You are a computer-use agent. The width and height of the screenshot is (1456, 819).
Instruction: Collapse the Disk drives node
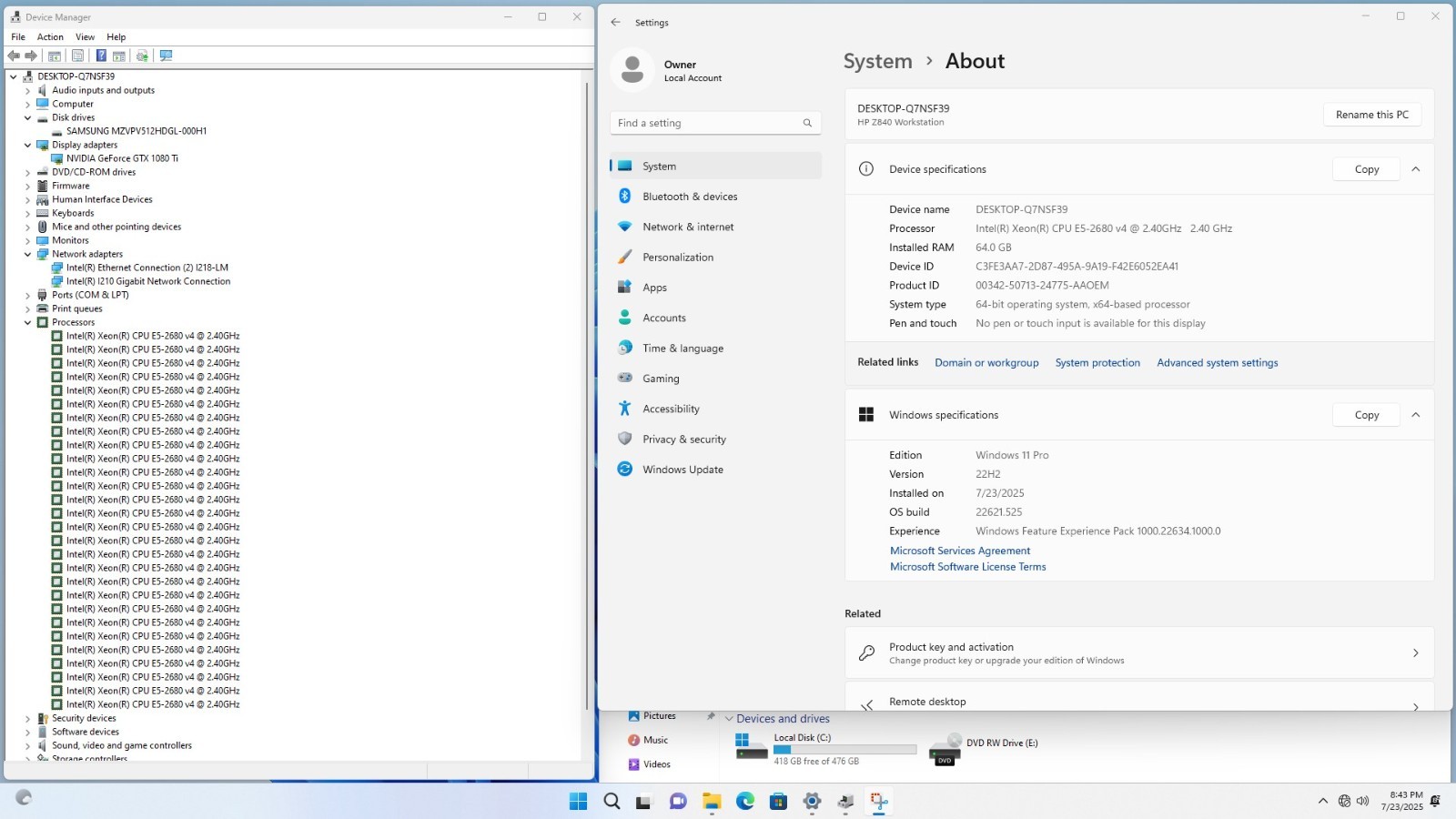[27, 117]
